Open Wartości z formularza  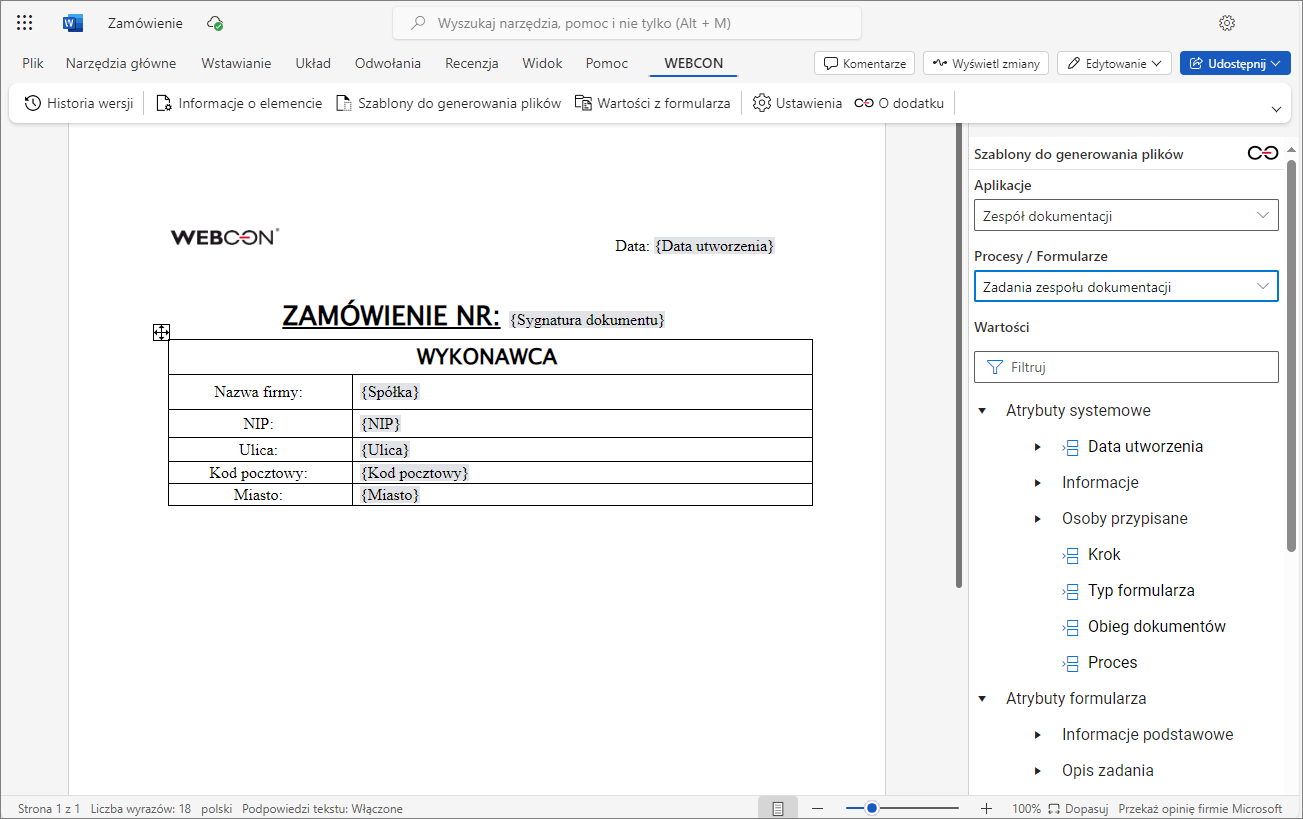click(652, 103)
